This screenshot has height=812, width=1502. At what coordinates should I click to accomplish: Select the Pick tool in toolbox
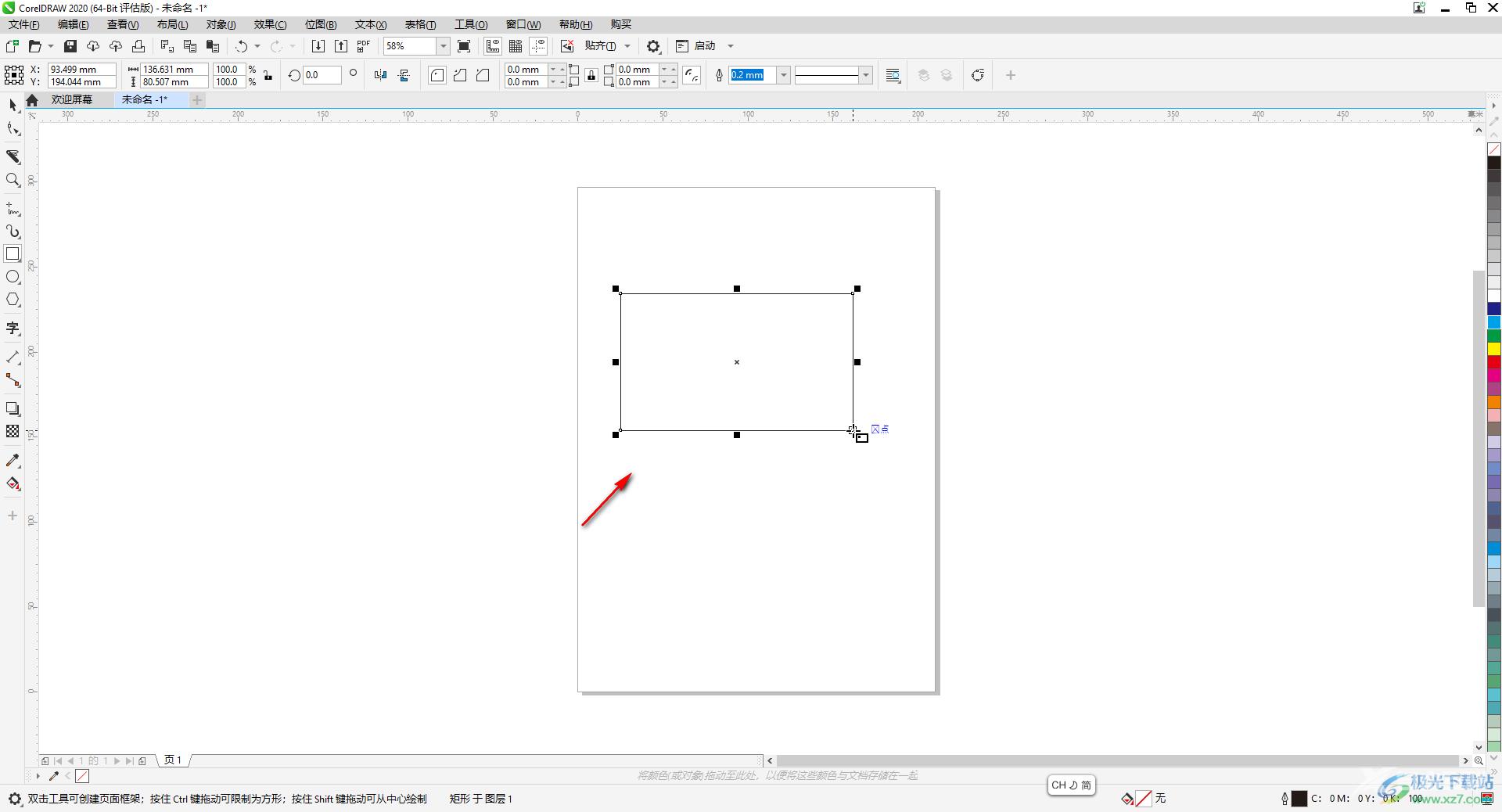[x=13, y=105]
